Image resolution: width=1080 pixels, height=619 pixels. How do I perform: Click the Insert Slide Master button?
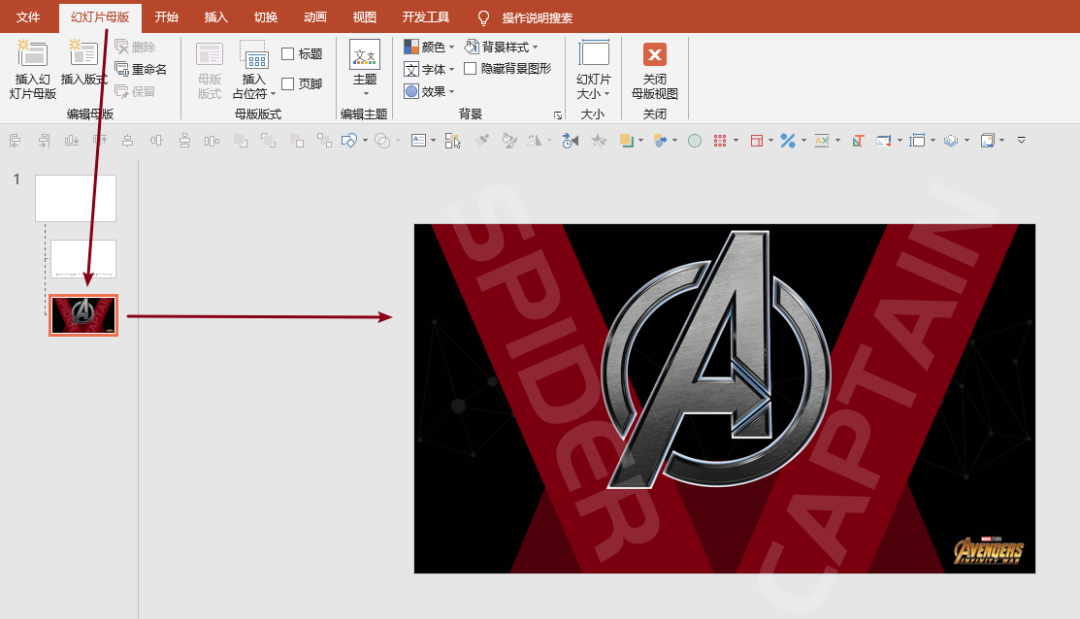point(32,70)
